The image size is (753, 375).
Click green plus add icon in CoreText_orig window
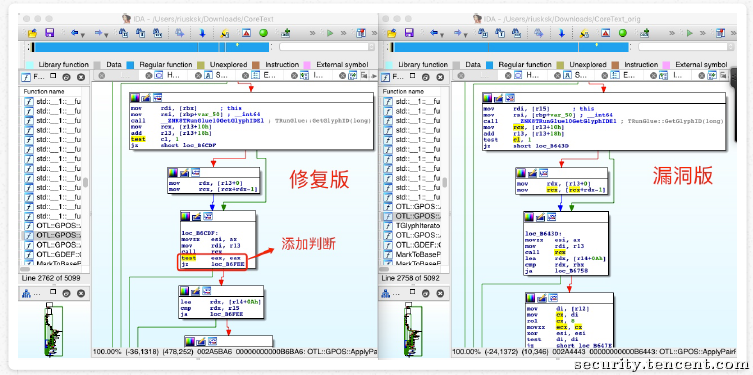[x=644, y=33]
